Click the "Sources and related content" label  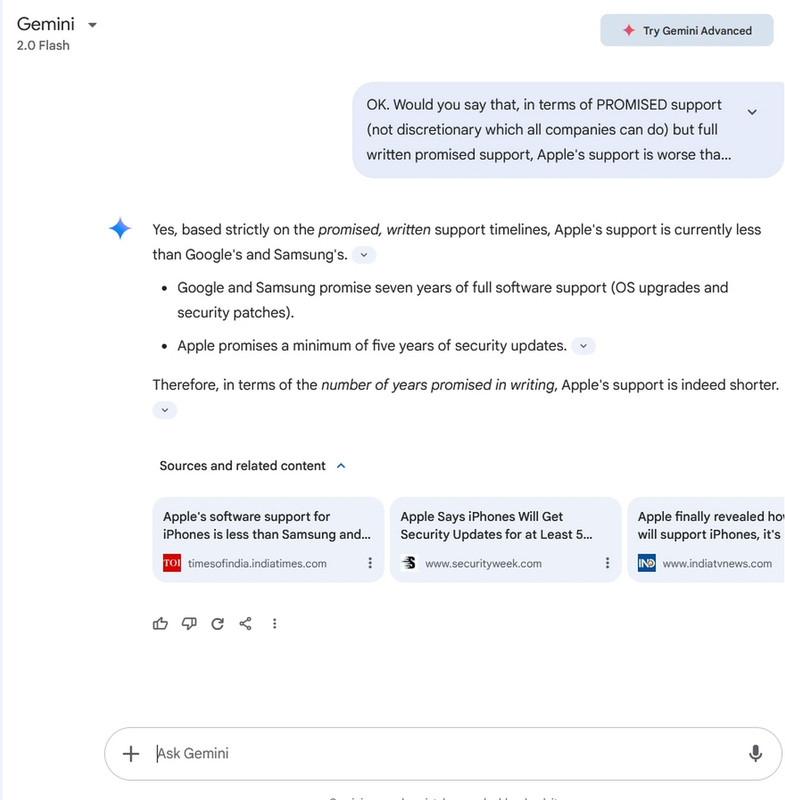coord(242,466)
